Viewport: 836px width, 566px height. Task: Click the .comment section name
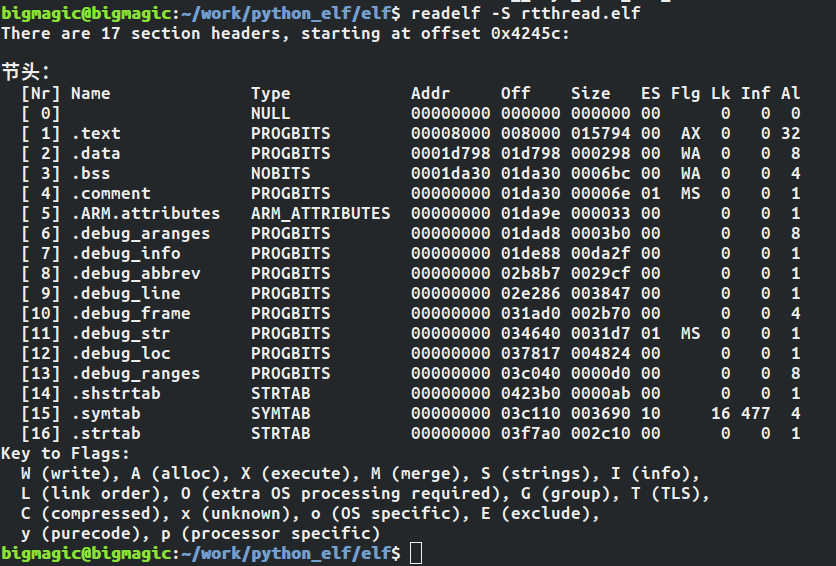(111, 194)
